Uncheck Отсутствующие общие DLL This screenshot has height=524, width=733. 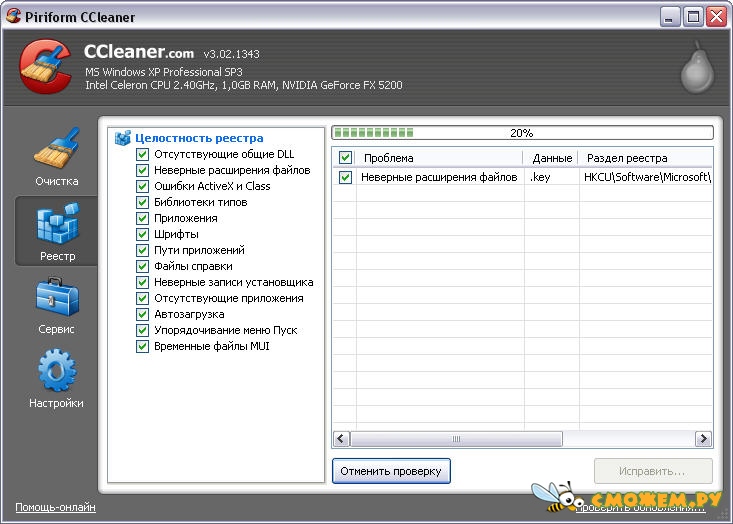pyautogui.click(x=143, y=154)
